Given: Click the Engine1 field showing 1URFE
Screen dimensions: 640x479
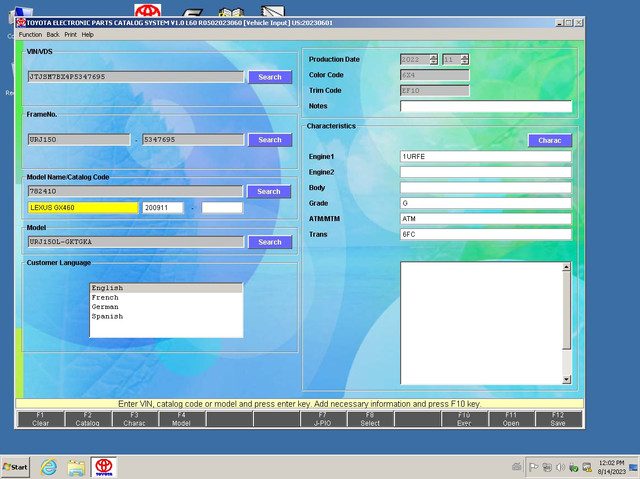Looking at the screenshot, I should click(x=486, y=157).
